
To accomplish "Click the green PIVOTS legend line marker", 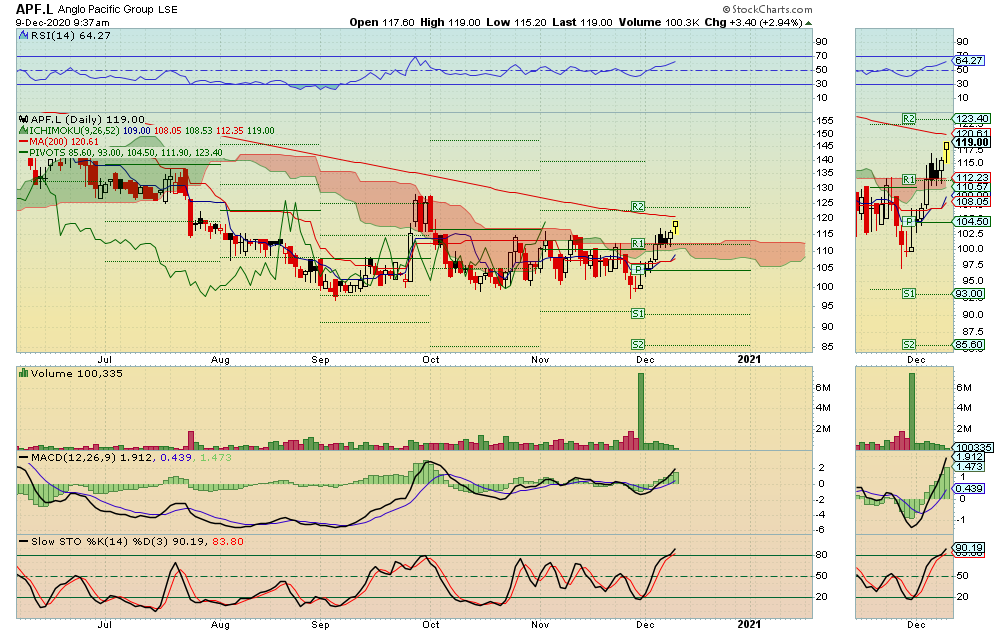I will tap(24, 152).
